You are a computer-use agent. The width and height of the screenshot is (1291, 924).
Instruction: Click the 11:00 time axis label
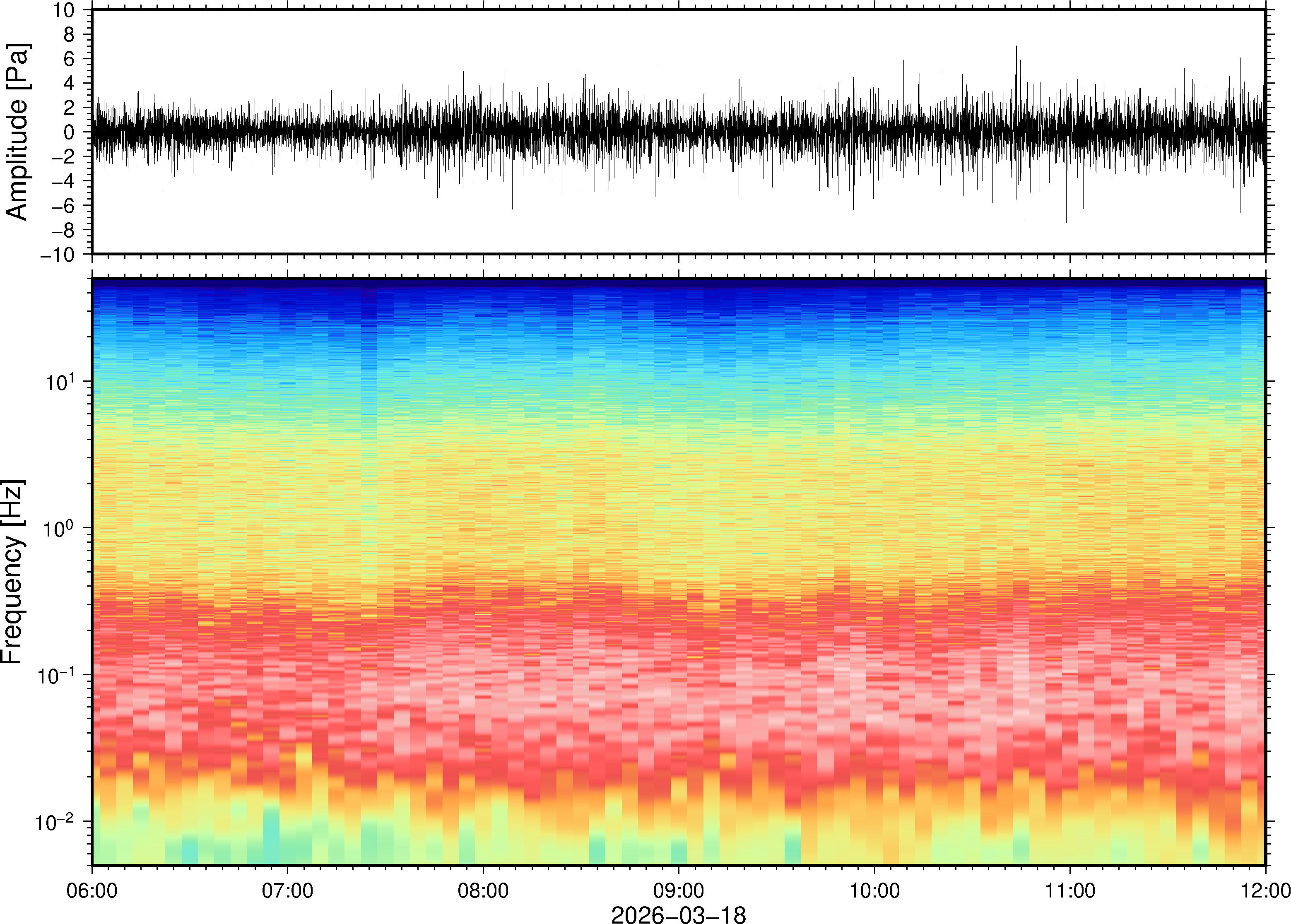coord(1069,890)
